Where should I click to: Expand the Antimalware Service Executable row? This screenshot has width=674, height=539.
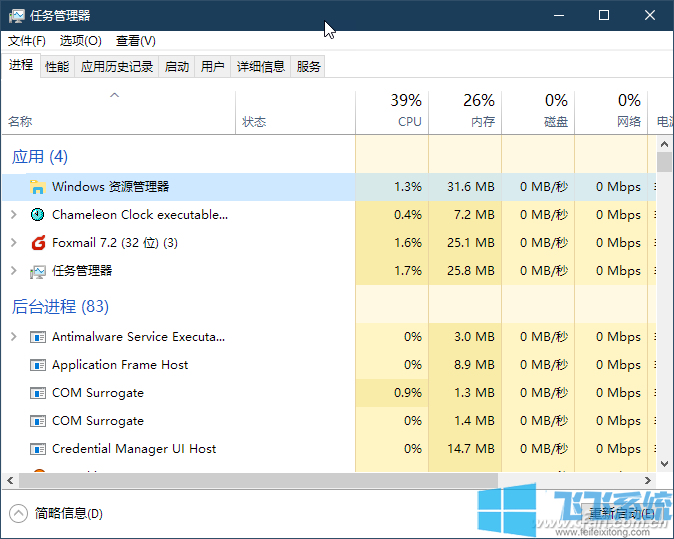pos(14,337)
